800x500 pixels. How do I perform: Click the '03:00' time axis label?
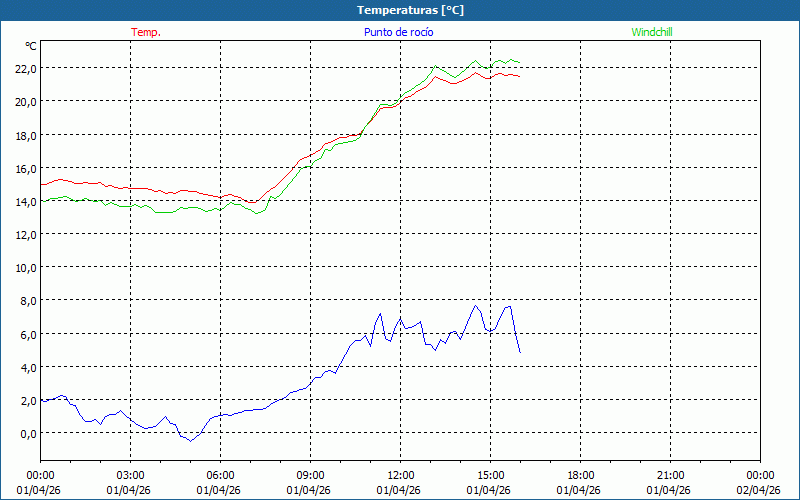point(130,476)
